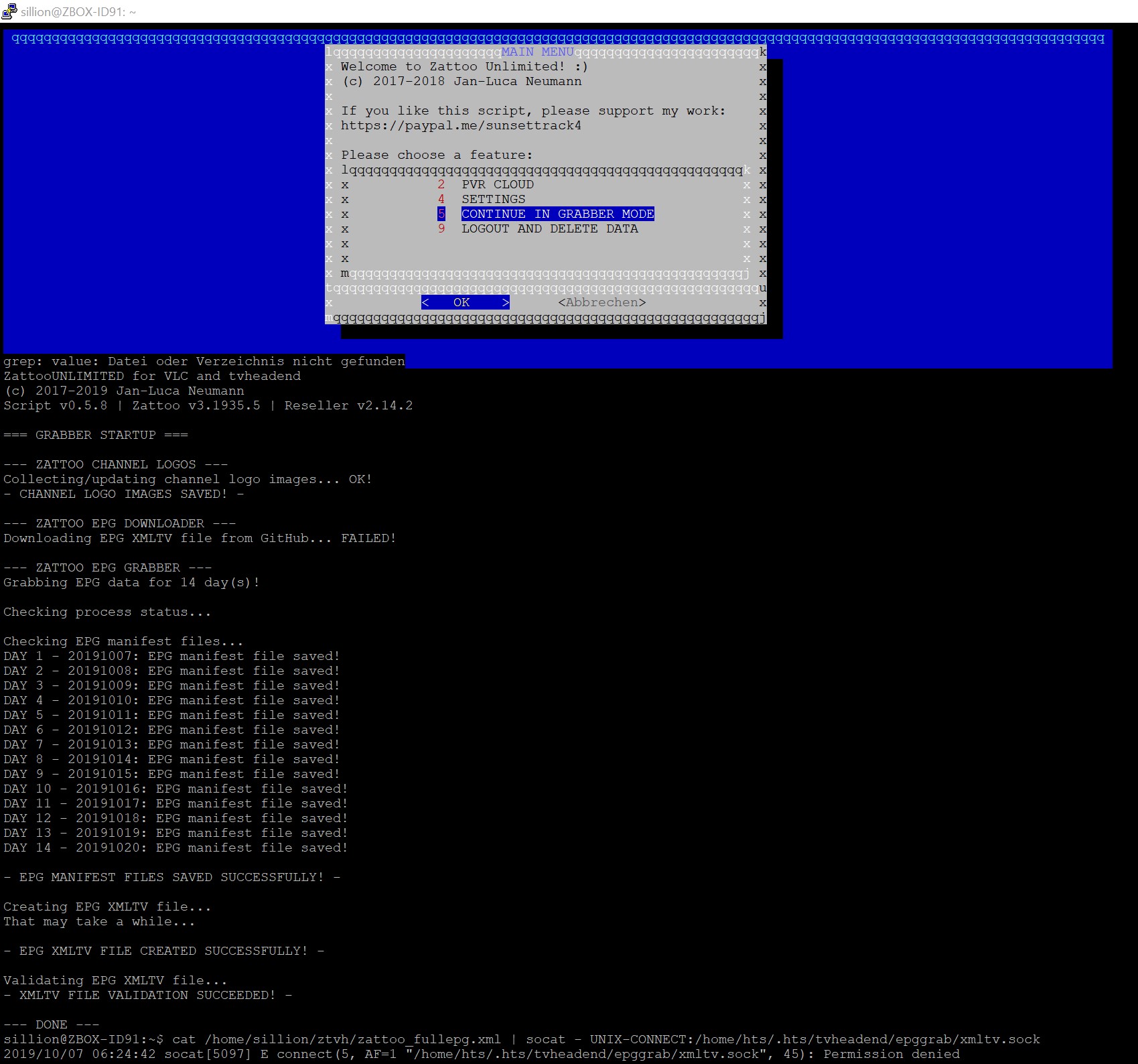Choose CONTINUE IN GRABBER MODE option

coord(557,214)
